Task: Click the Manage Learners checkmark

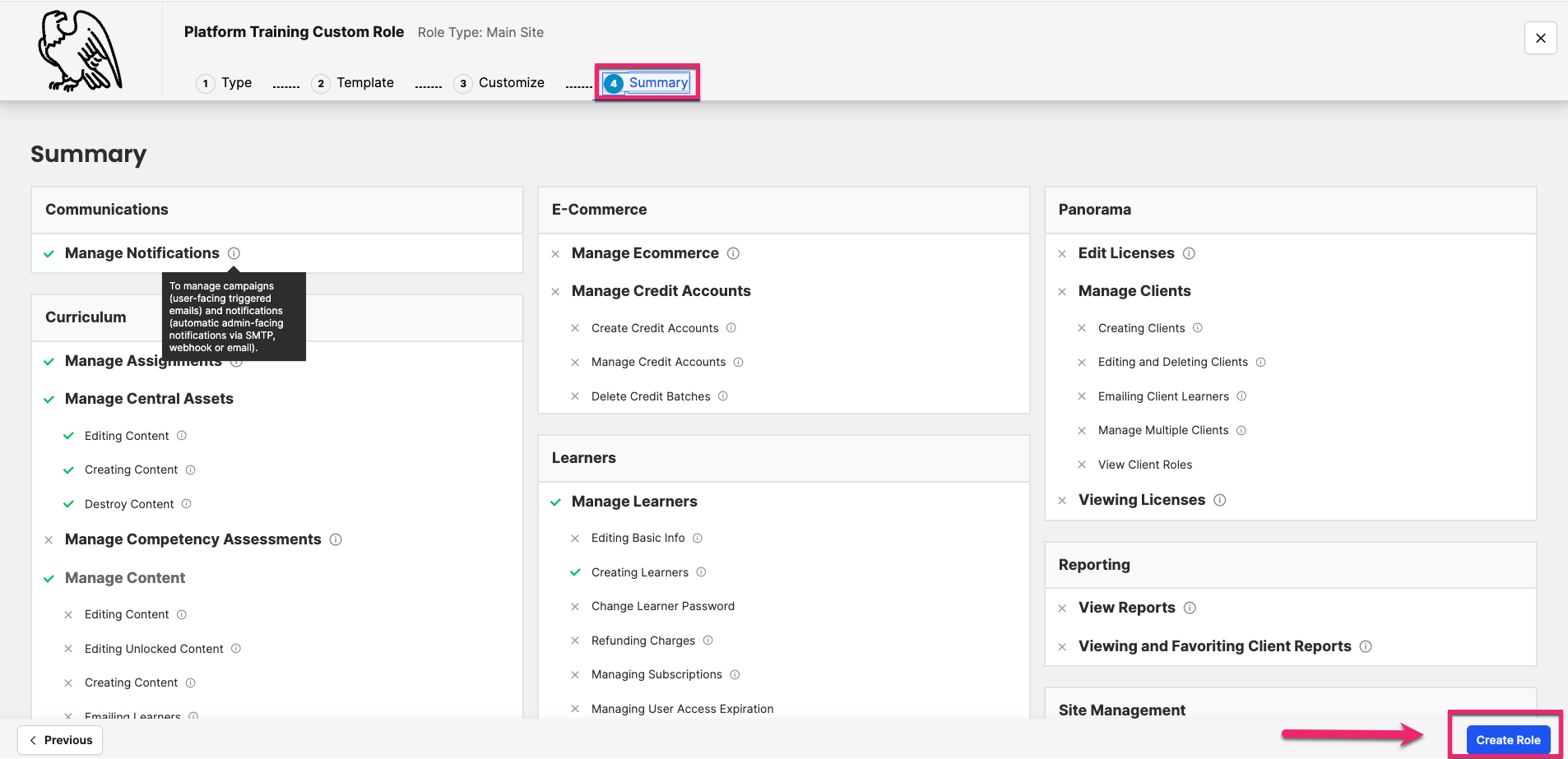Action: click(555, 502)
